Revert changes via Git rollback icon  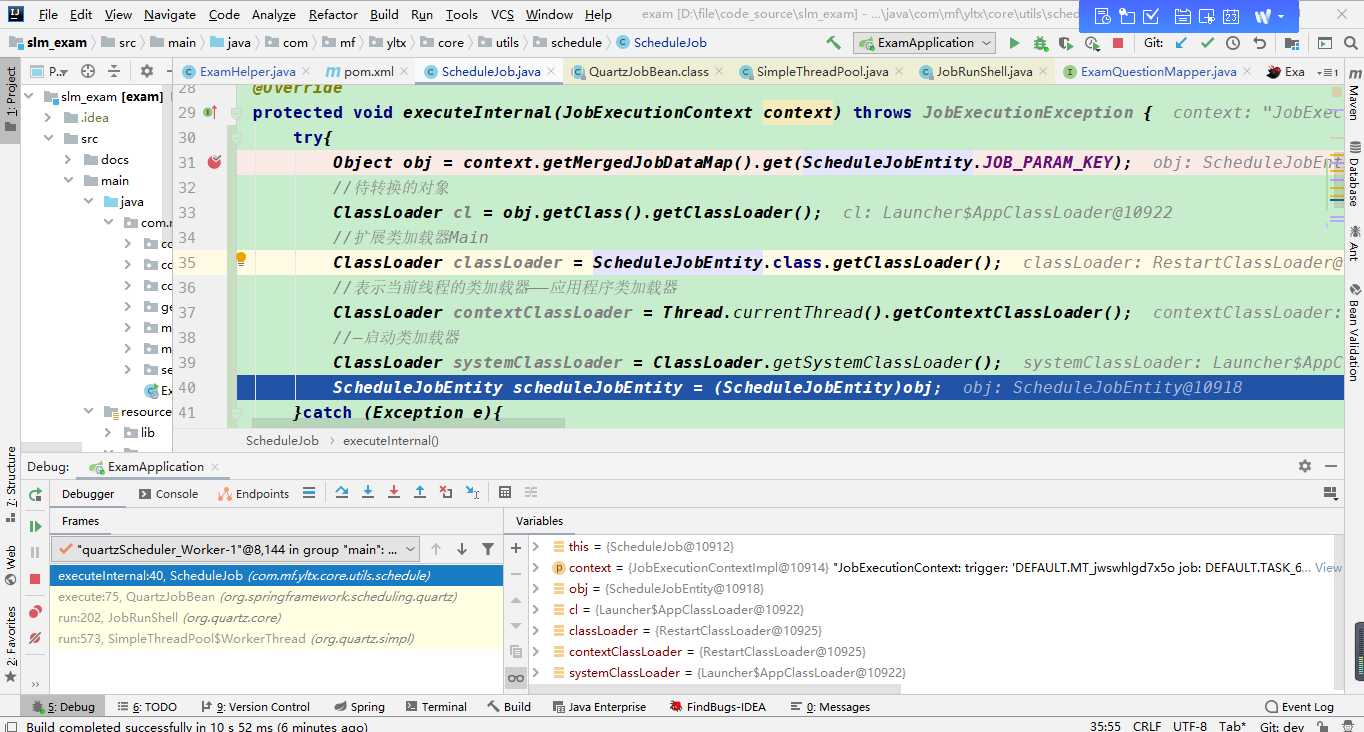pos(1259,43)
